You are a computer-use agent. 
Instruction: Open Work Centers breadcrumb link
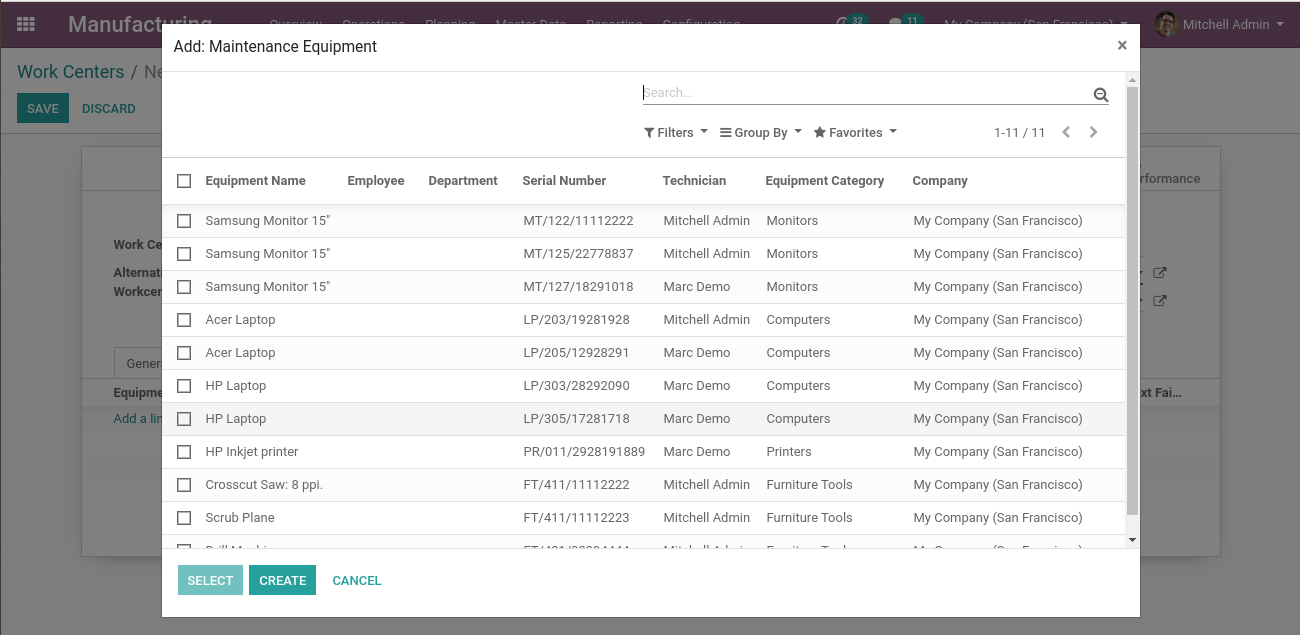71,72
